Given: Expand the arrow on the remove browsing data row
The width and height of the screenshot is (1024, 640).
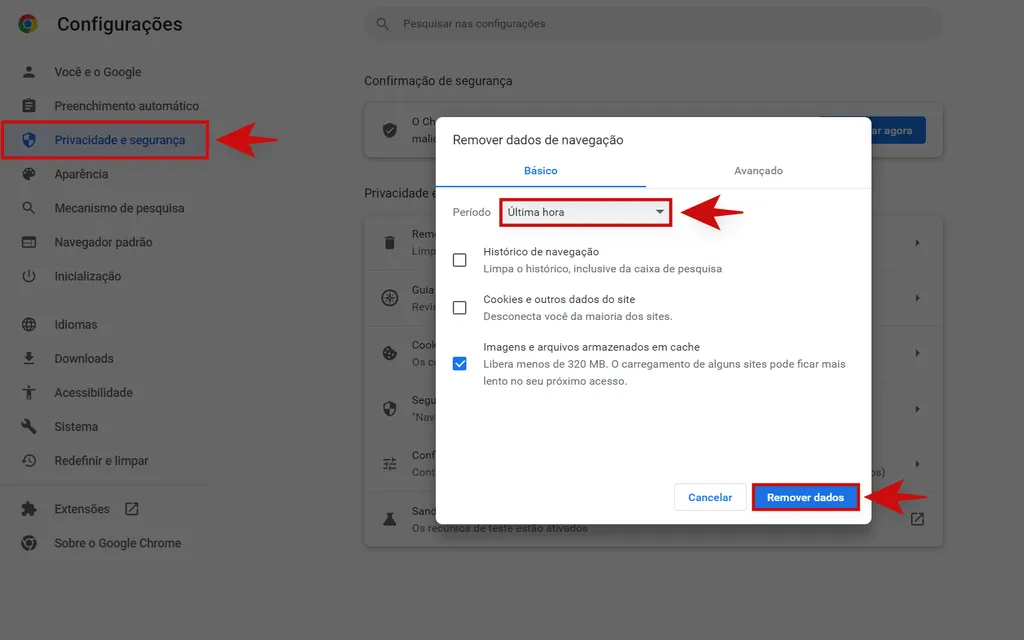Looking at the screenshot, I should (918, 243).
